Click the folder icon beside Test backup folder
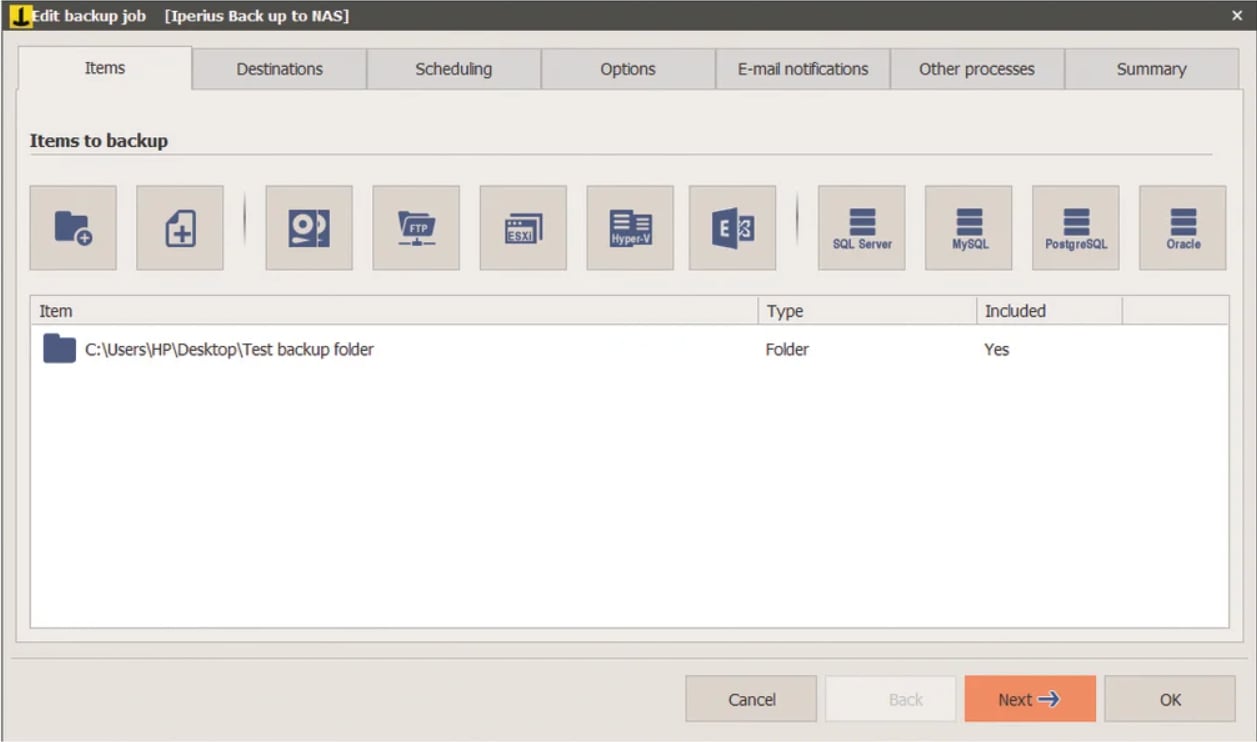This screenshot has height=742, width=1257. (x=60, y=349)
